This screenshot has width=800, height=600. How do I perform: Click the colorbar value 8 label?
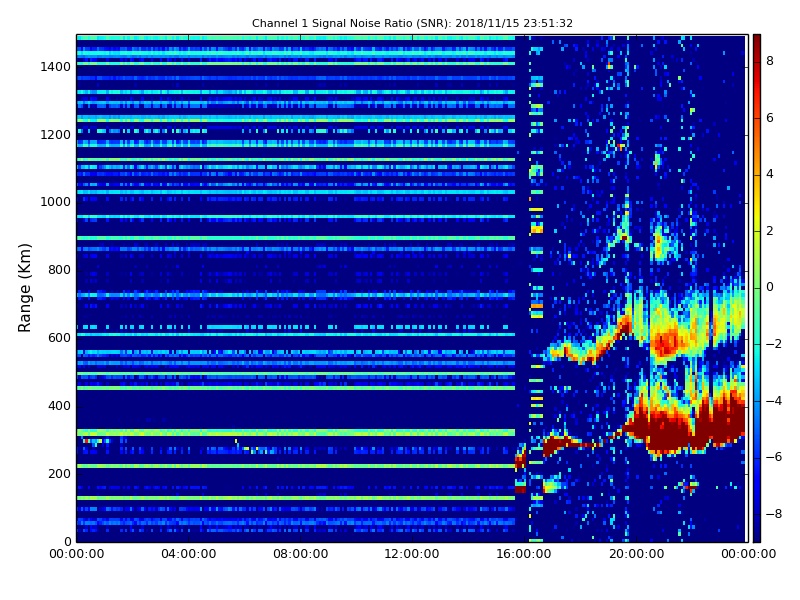point(770,61)
